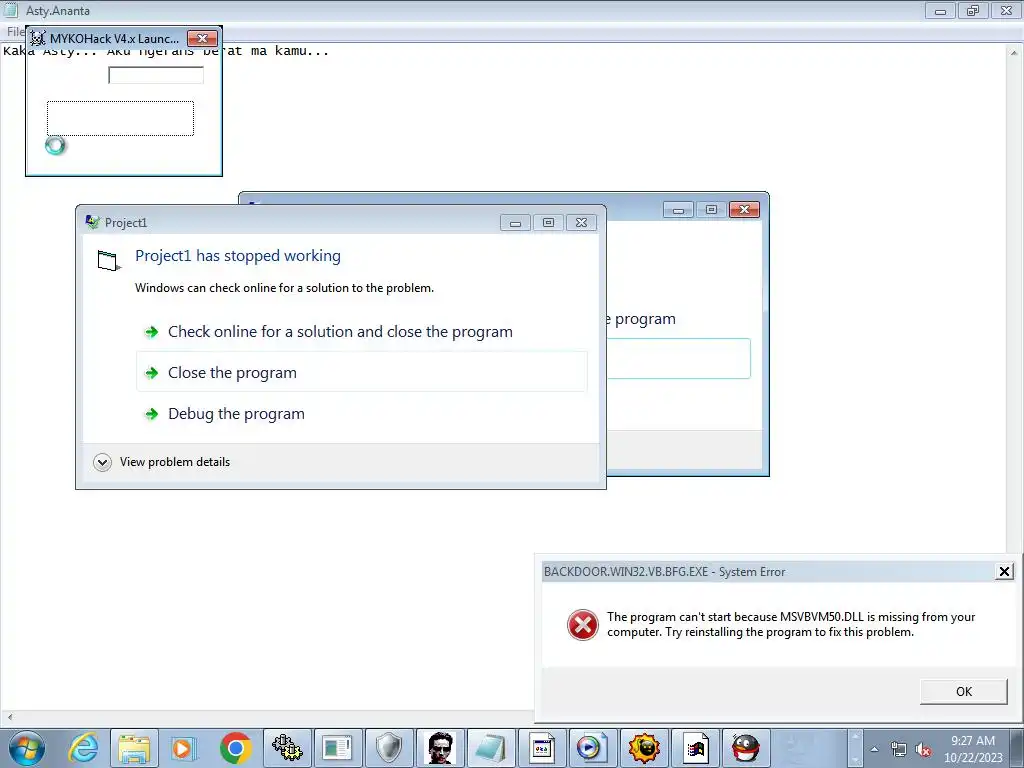Click highlighted option box in rear crash dialog
The height and width of the screenshot is (768, 1024).
679,359
